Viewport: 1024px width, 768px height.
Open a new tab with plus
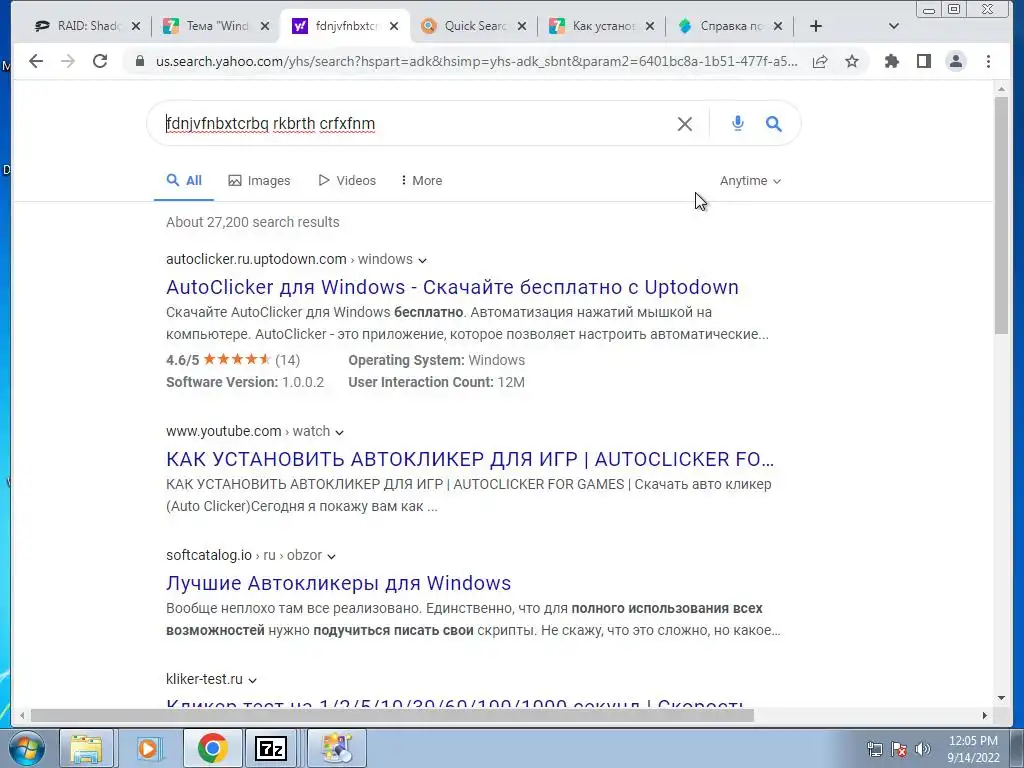pos(816,26)
